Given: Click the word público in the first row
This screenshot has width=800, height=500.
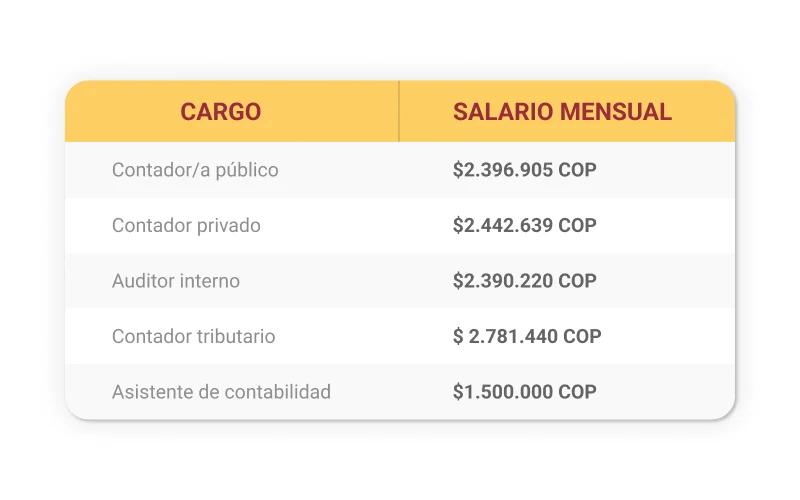Looking at the screenshot, I should [247, 171].
